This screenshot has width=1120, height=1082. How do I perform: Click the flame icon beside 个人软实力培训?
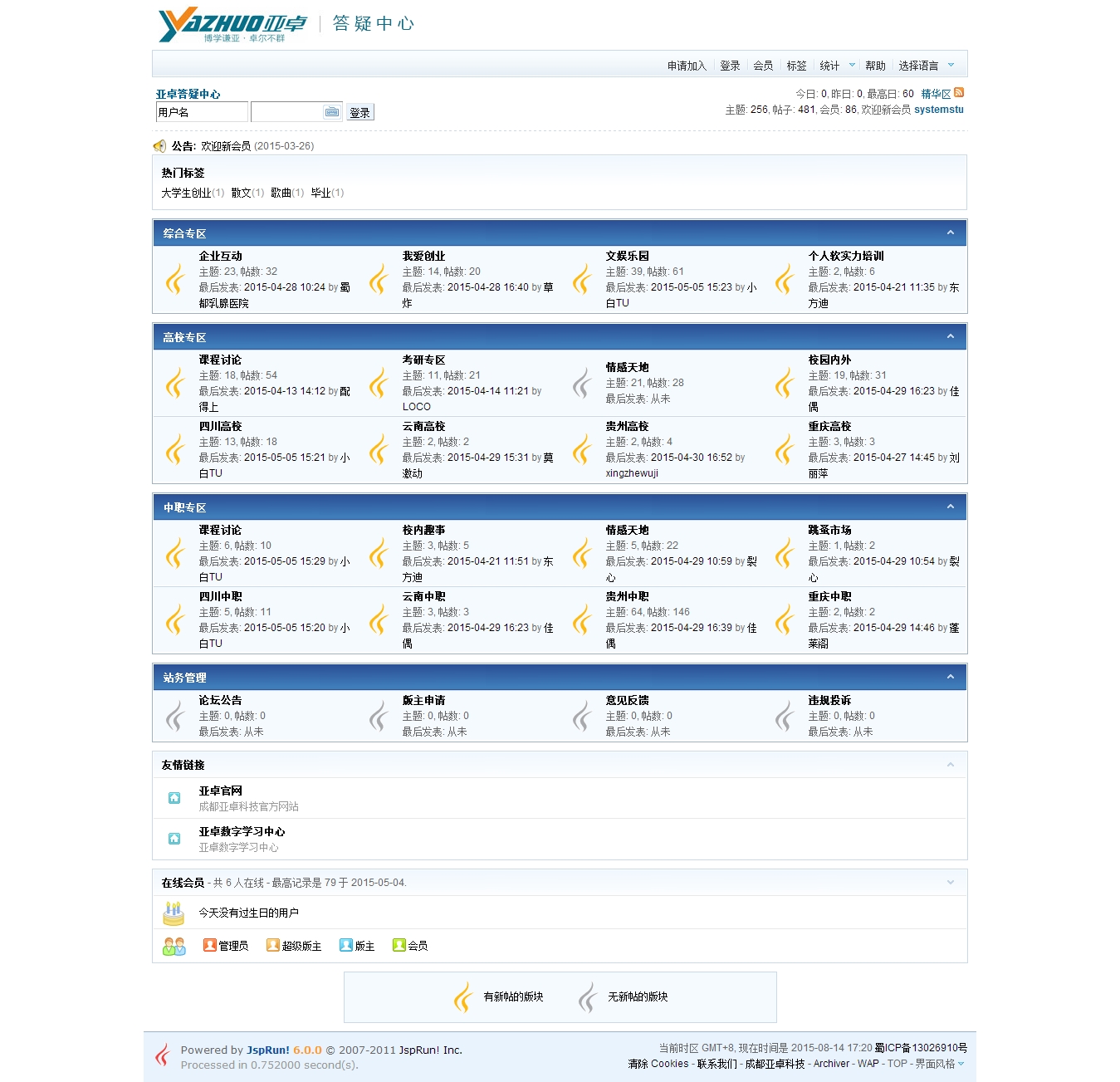[x=784, y=280]
